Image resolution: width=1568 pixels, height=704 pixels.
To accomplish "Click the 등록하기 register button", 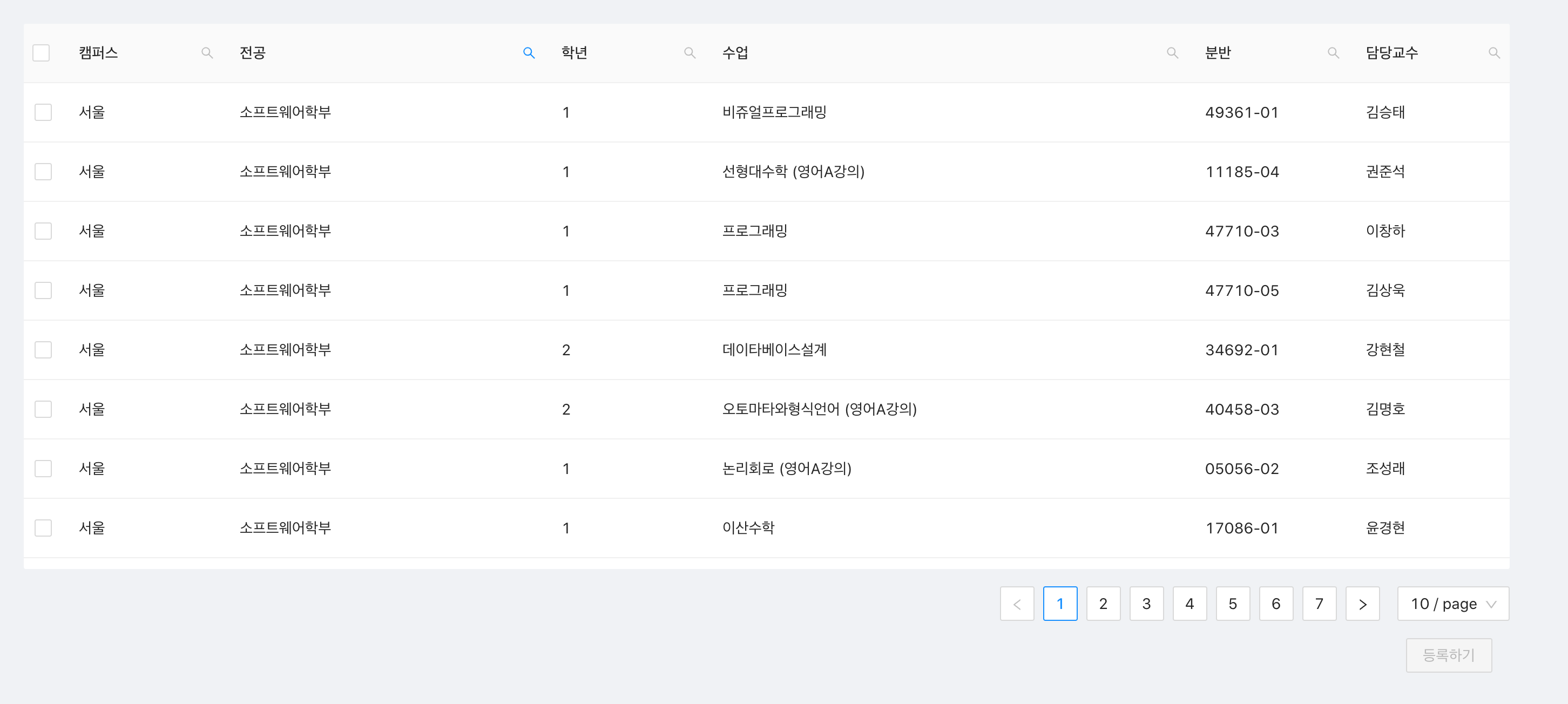I will (1448, 655).
